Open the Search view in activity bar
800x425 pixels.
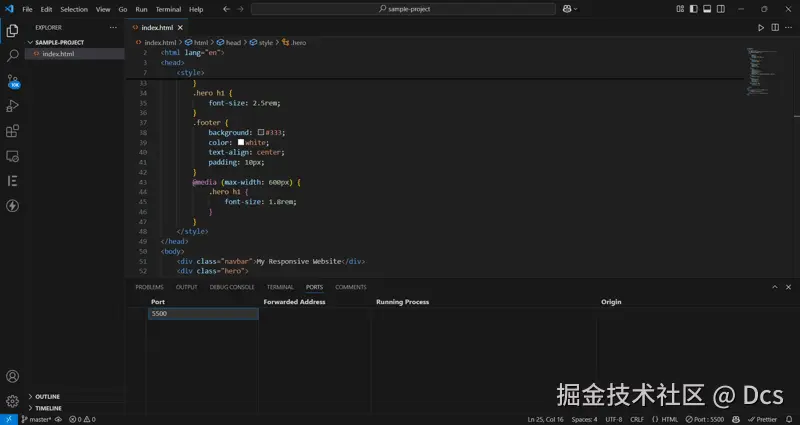12,56
